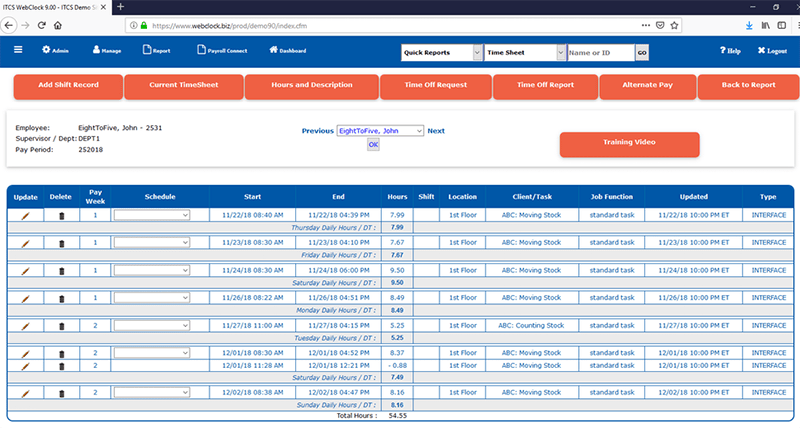Edit the 11/22/18 shift record pencil

[x=25, y=216]
